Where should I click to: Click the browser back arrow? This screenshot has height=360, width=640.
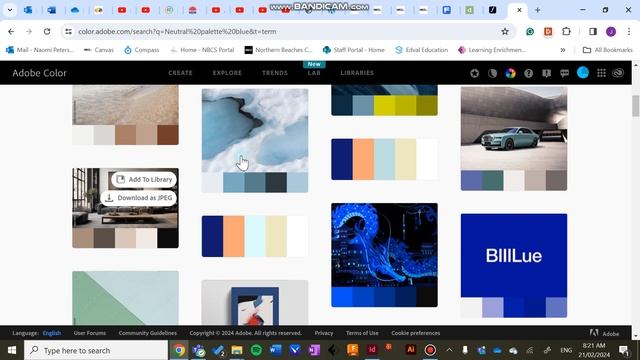click(11, 31)
